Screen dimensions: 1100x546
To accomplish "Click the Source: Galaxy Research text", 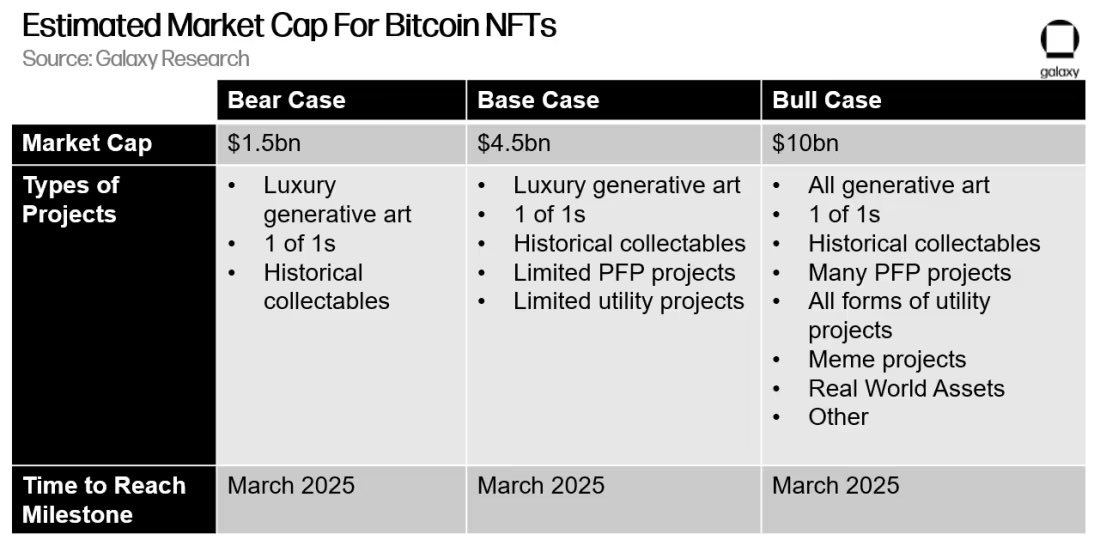I will click(x=135, y=58).
